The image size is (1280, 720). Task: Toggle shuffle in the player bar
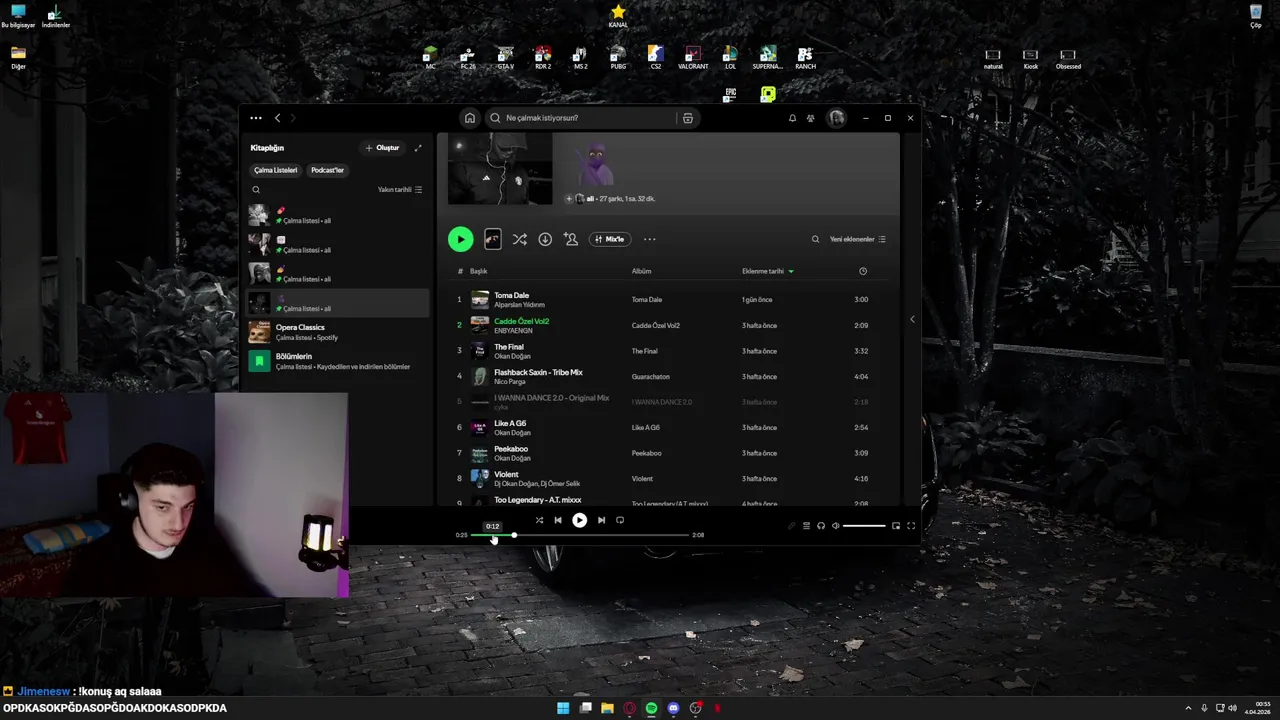tap(539, 520)
